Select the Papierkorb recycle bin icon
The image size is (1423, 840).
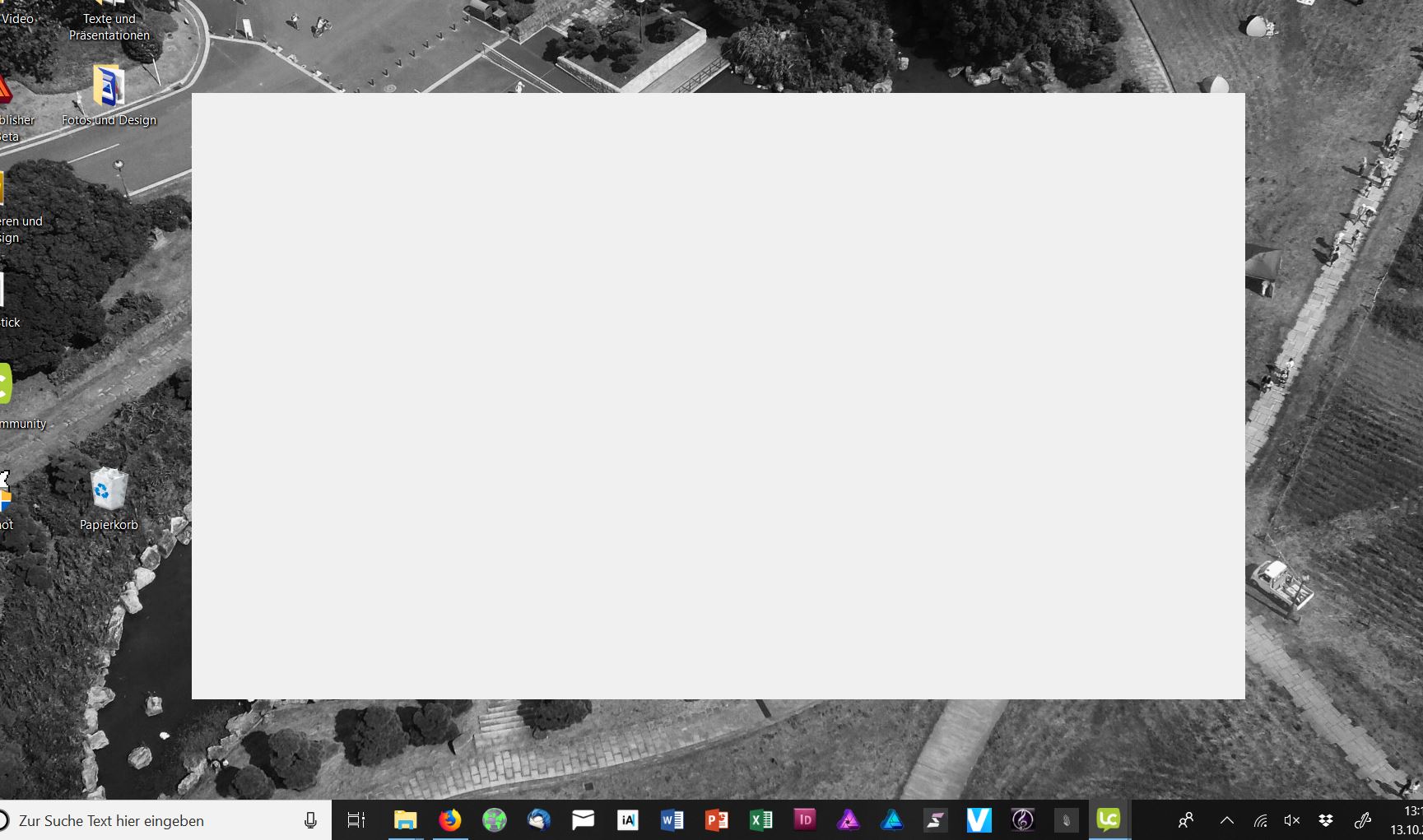[109, 499]
